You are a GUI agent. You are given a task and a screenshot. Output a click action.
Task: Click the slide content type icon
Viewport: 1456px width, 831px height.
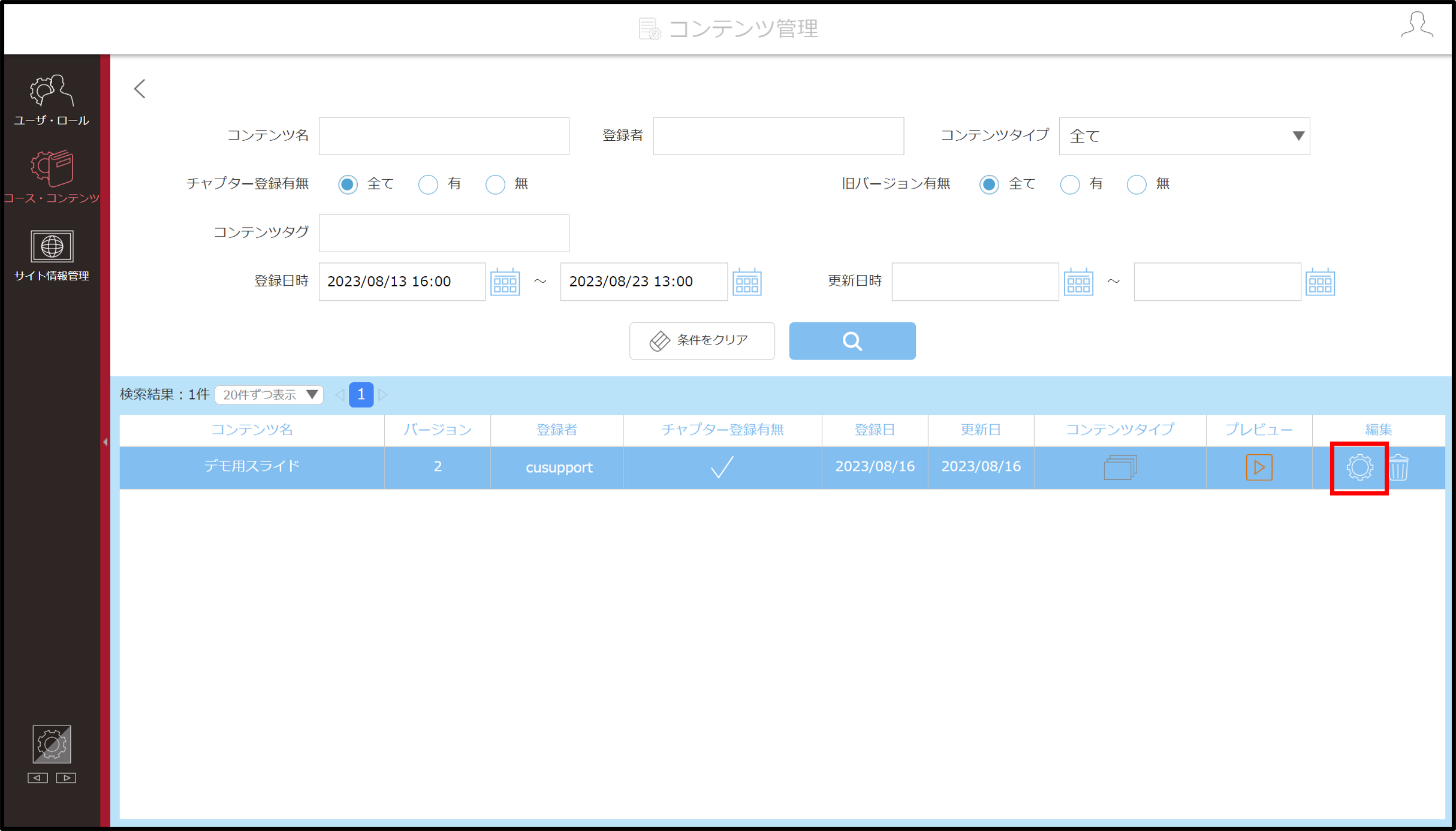click(x=1120, y=467)
